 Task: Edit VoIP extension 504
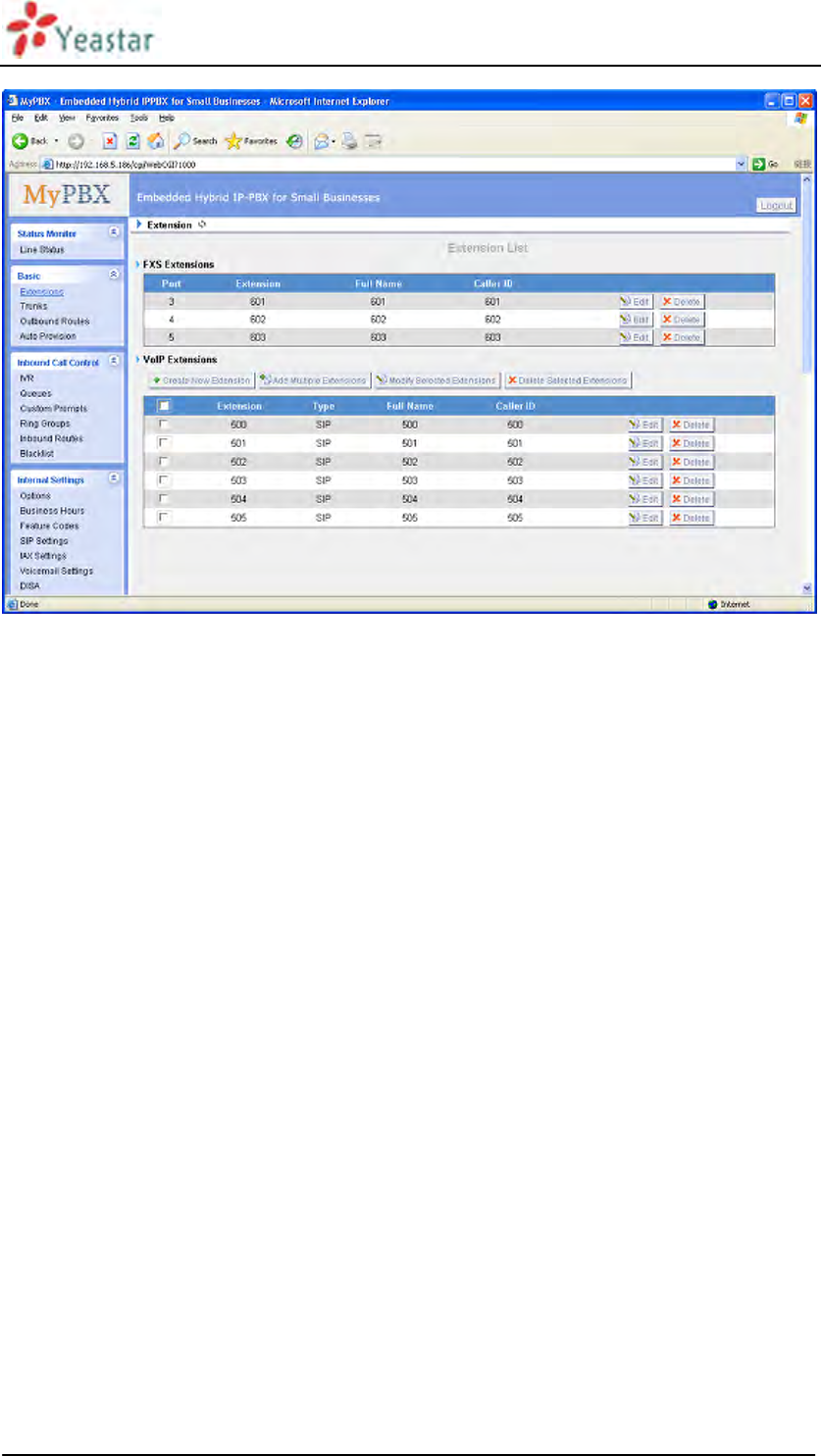coord(645,499)
